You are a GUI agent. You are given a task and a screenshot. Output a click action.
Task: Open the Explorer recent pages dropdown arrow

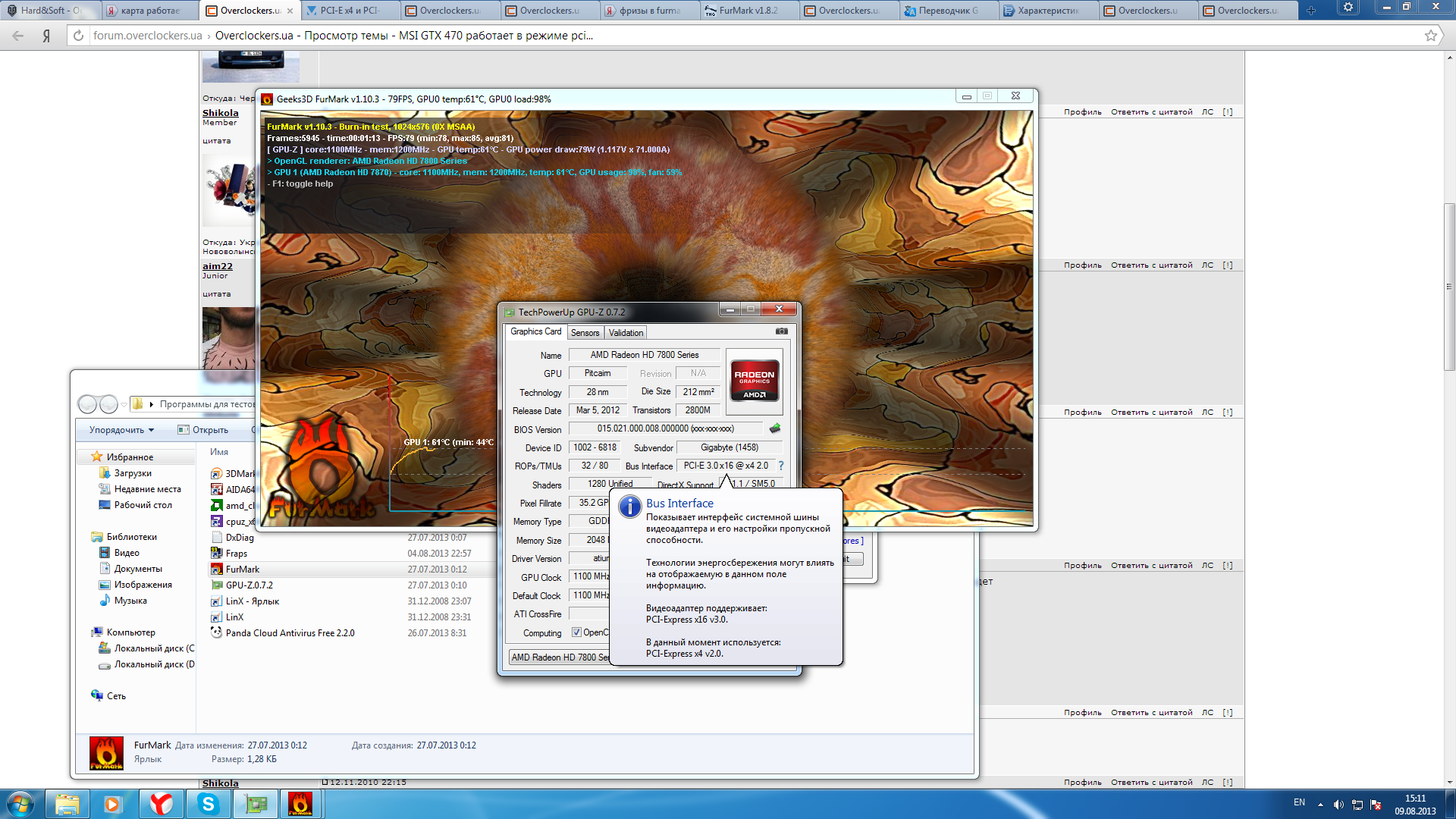(124, 405)
